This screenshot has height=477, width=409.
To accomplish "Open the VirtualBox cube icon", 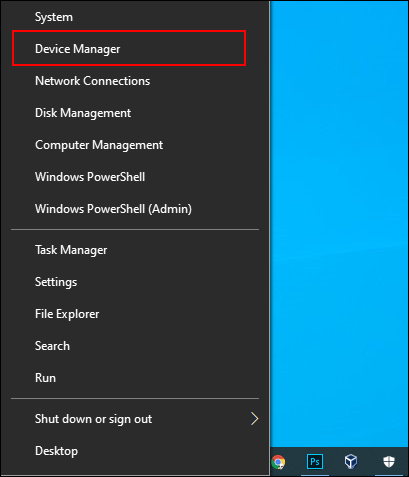I will [351, 462].
